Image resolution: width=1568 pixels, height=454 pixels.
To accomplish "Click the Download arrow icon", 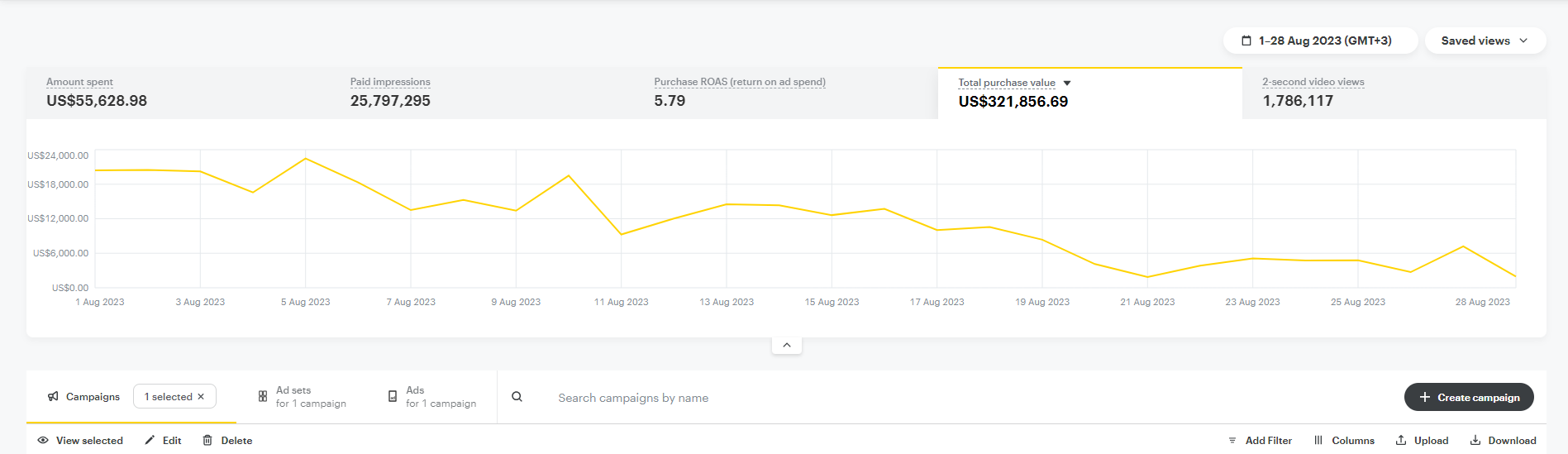I will pos(1475,441).
